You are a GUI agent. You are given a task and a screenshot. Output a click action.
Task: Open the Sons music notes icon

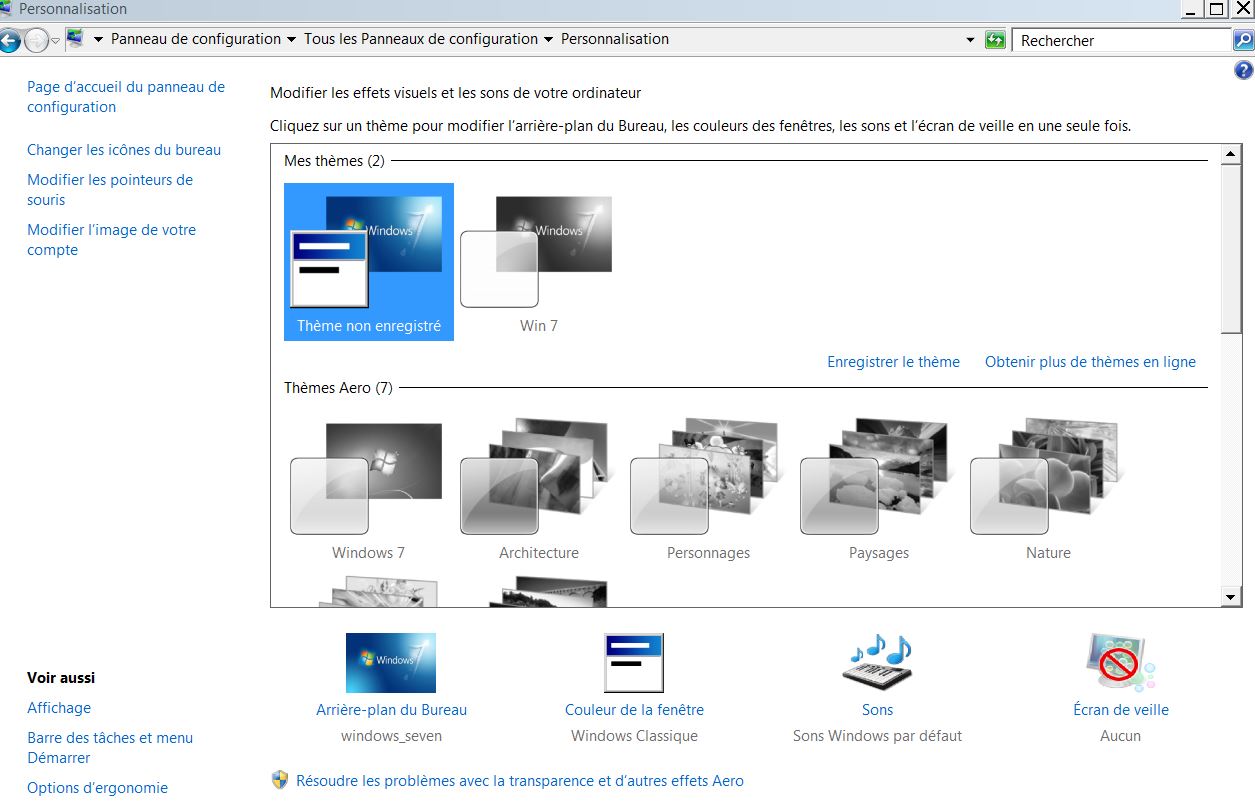pos(877,663)
